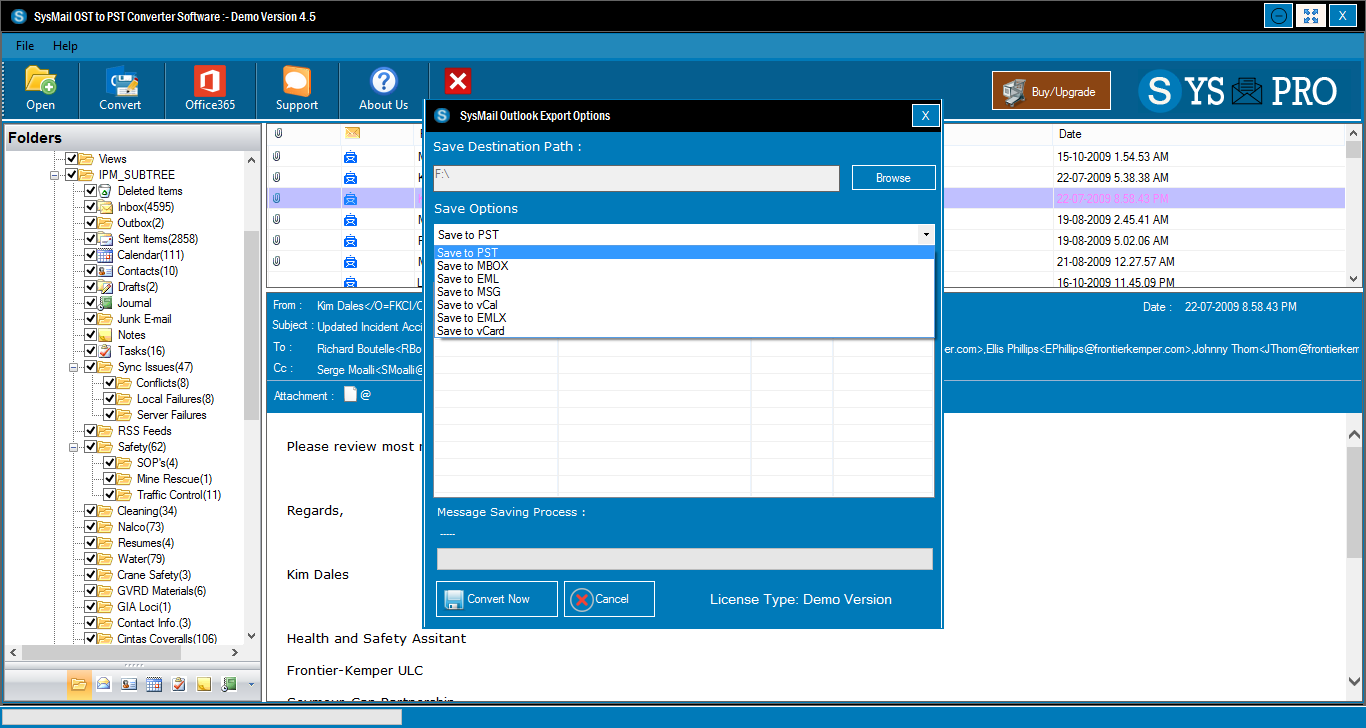Toggle the Notes folder checkbox
Screen dimensions: 1366x728
[91, 335]
